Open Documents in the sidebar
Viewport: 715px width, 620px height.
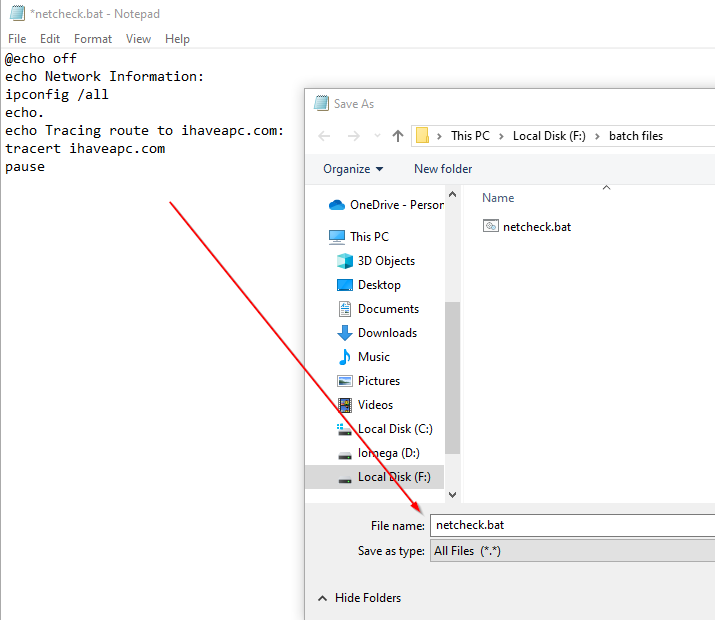389,309
